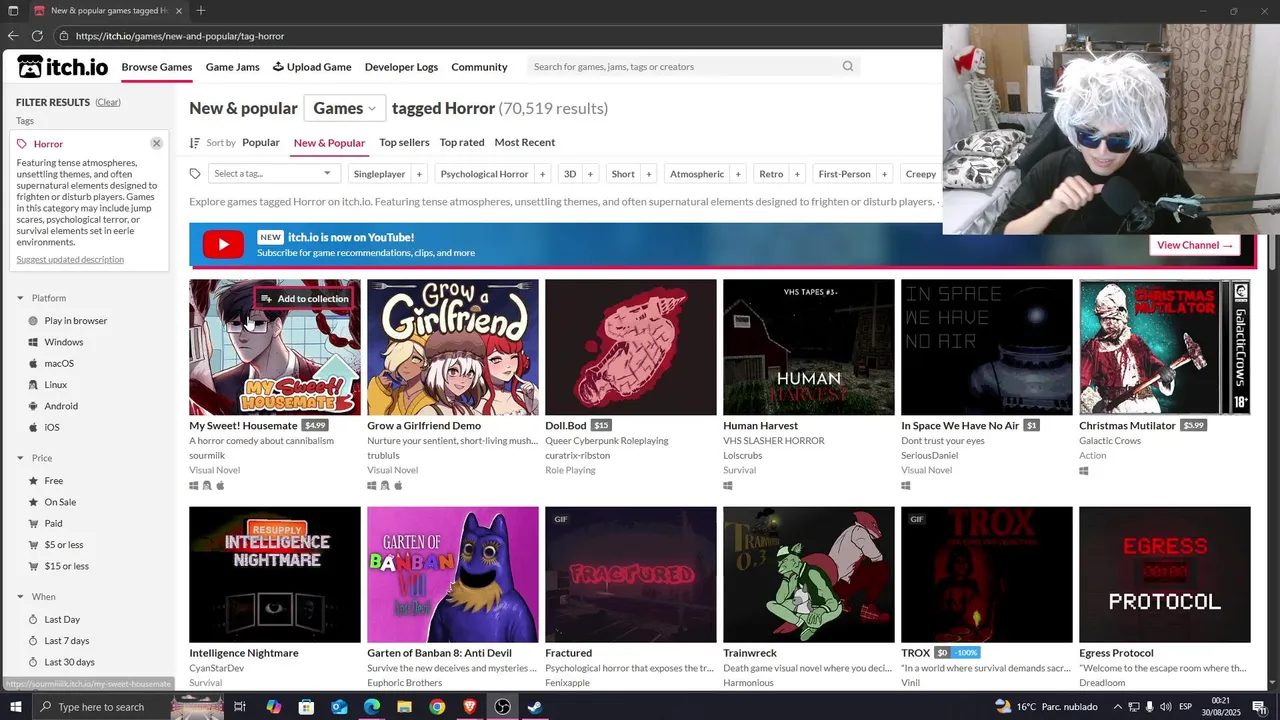Image resolution: width=1280 pixels, height=720 pixels.
Task: Open the notifications center icon
Action: pyautogui.click(x=1259, y=707)
